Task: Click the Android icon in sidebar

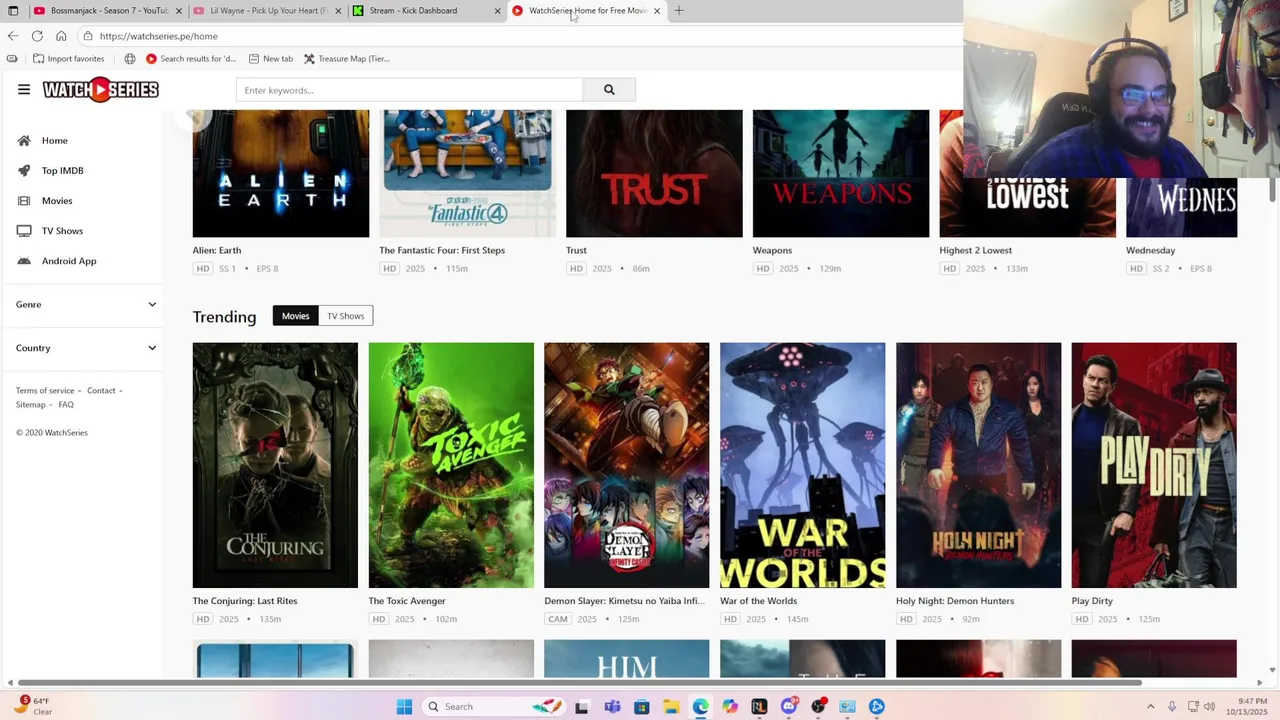Action: click(x=24, y=261)
